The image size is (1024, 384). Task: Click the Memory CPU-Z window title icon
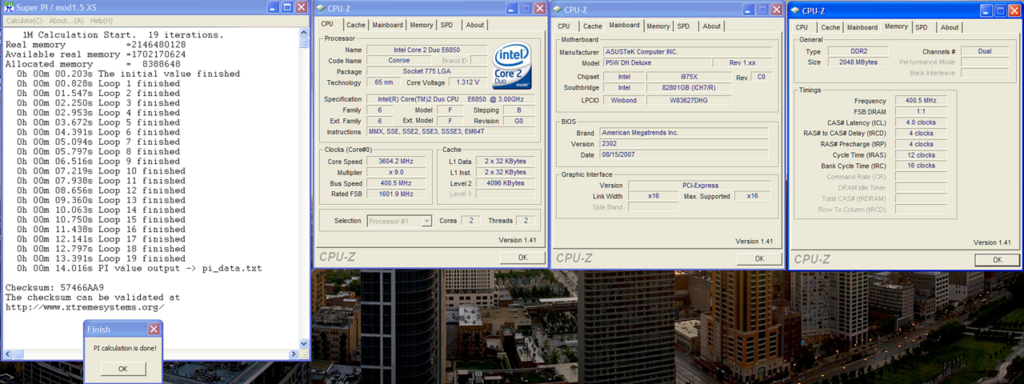pos(795,10)
